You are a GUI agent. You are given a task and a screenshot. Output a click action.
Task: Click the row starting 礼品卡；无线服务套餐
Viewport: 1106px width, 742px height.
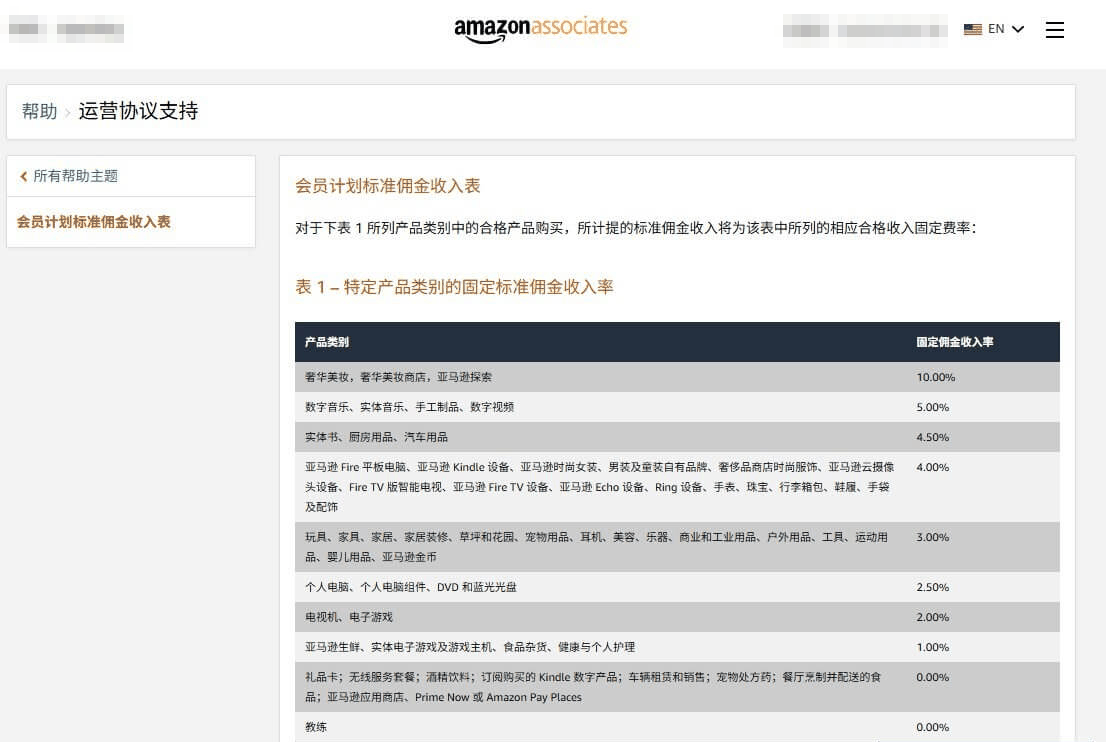677,687
